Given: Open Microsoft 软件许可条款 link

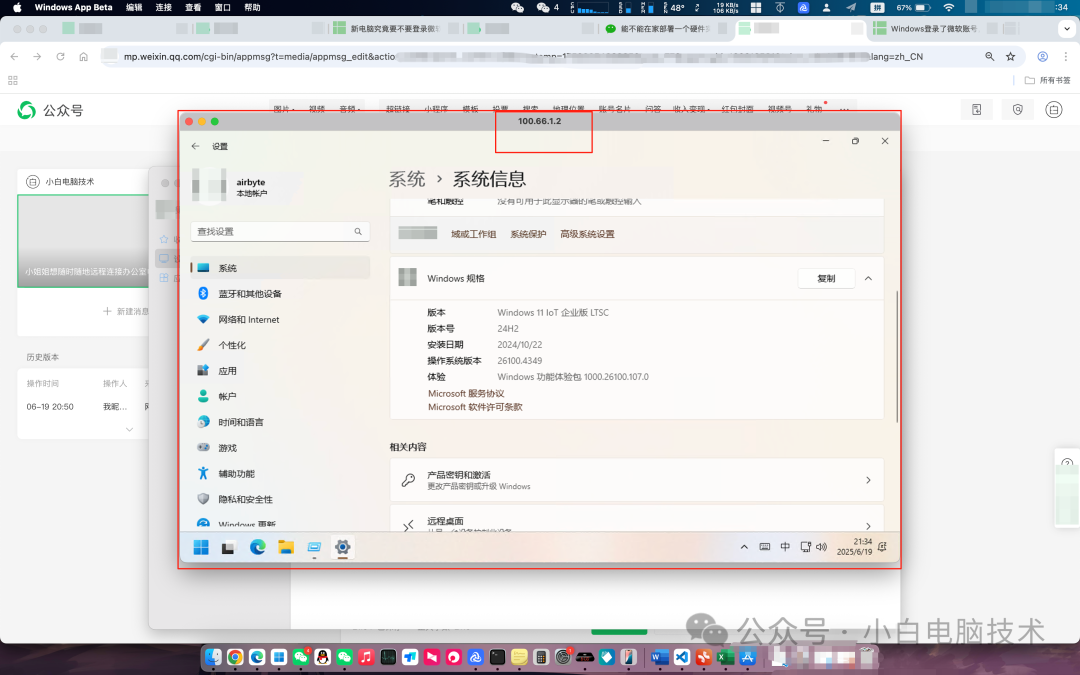Looking at the screenshot, I should click(x=475, y=407).
